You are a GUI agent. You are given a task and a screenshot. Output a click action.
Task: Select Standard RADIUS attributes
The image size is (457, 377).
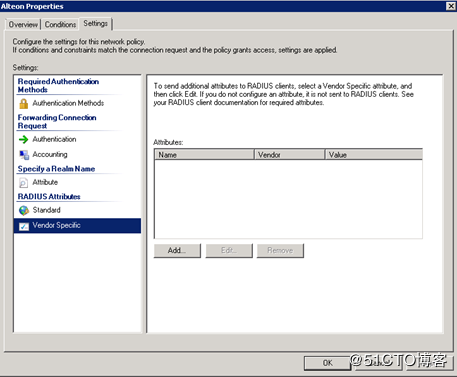(47, 210)
